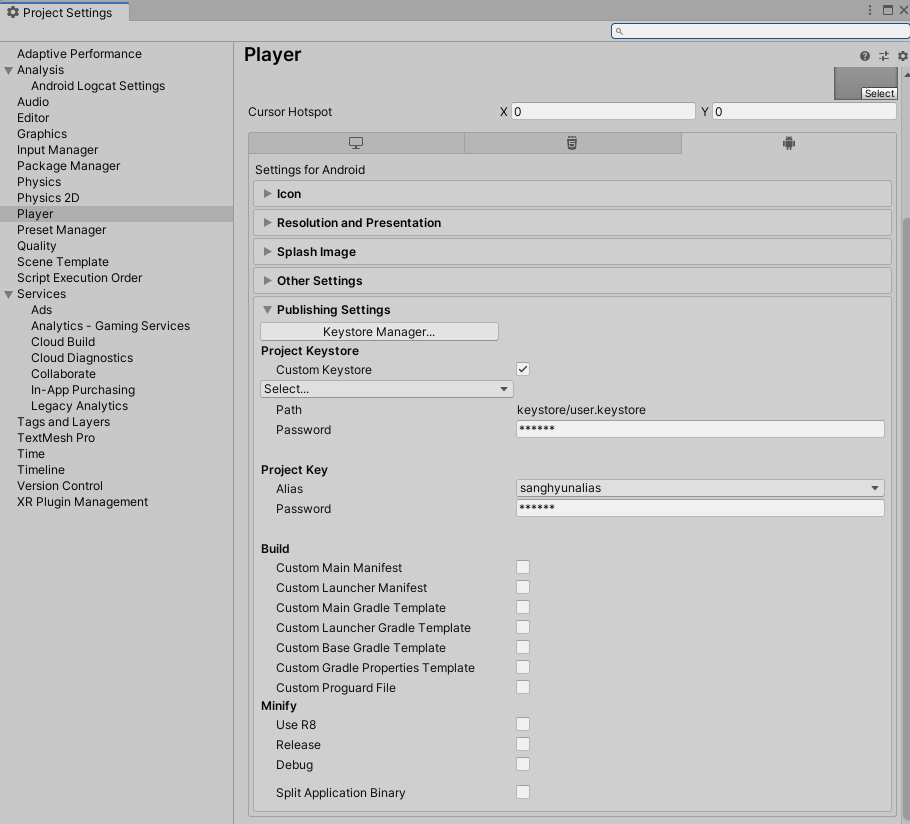Select Analytics - Gaming Services
This screenshot has height=824, width=910.
click(x=110, y=326)
